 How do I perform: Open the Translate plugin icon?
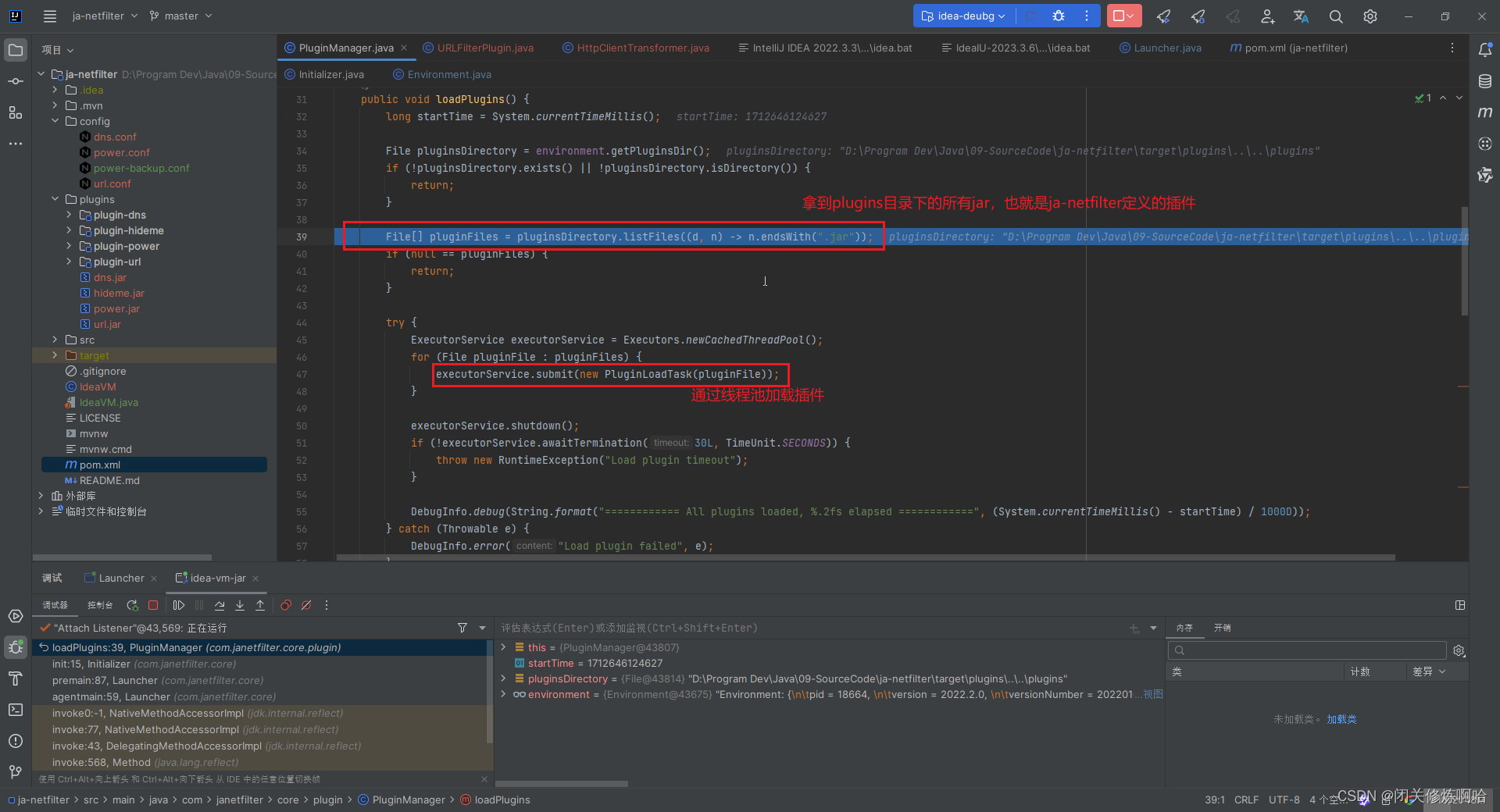pyautogui.click(x=1301, y=16)
